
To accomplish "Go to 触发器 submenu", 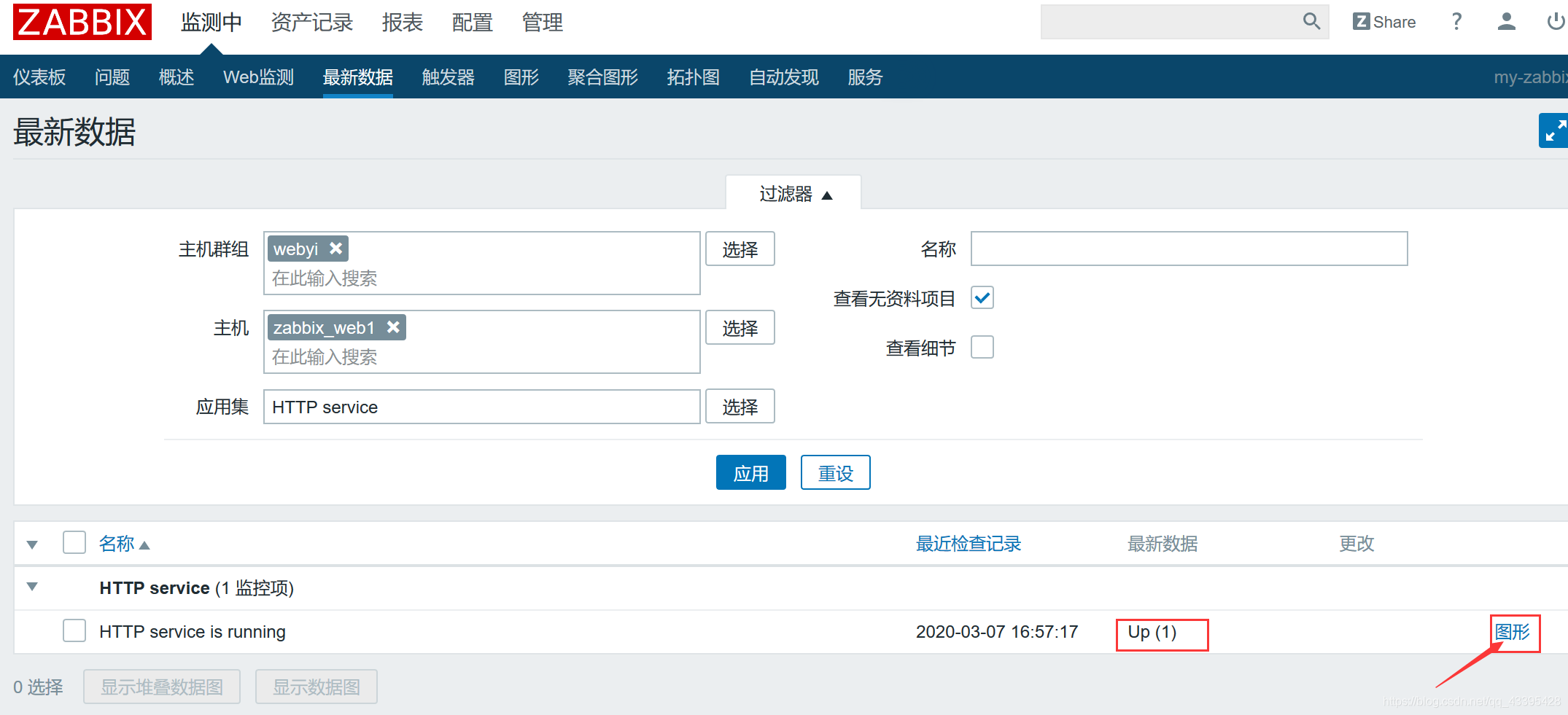I will tap(449, 77).
